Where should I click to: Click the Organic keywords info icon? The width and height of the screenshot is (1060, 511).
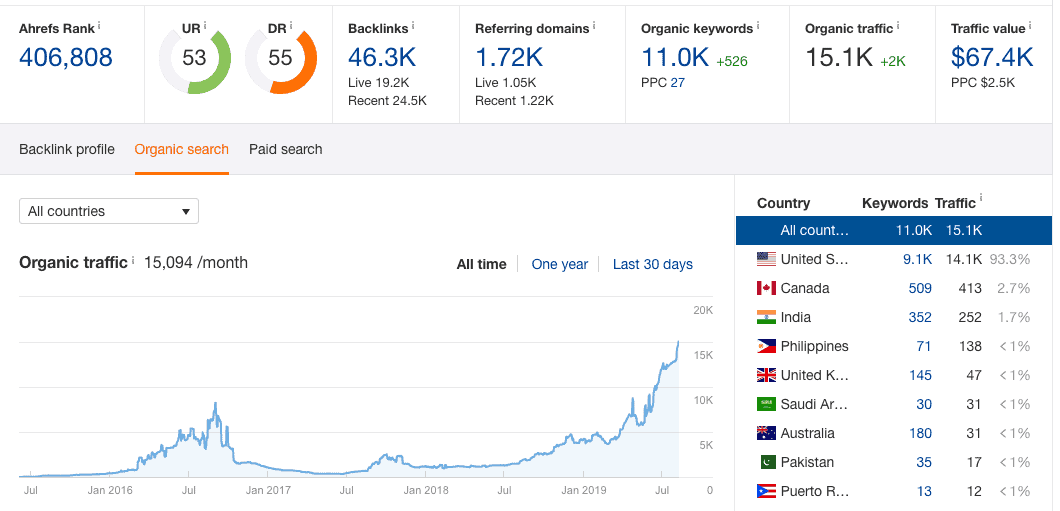pyautogui.click(x=758, y=26)
